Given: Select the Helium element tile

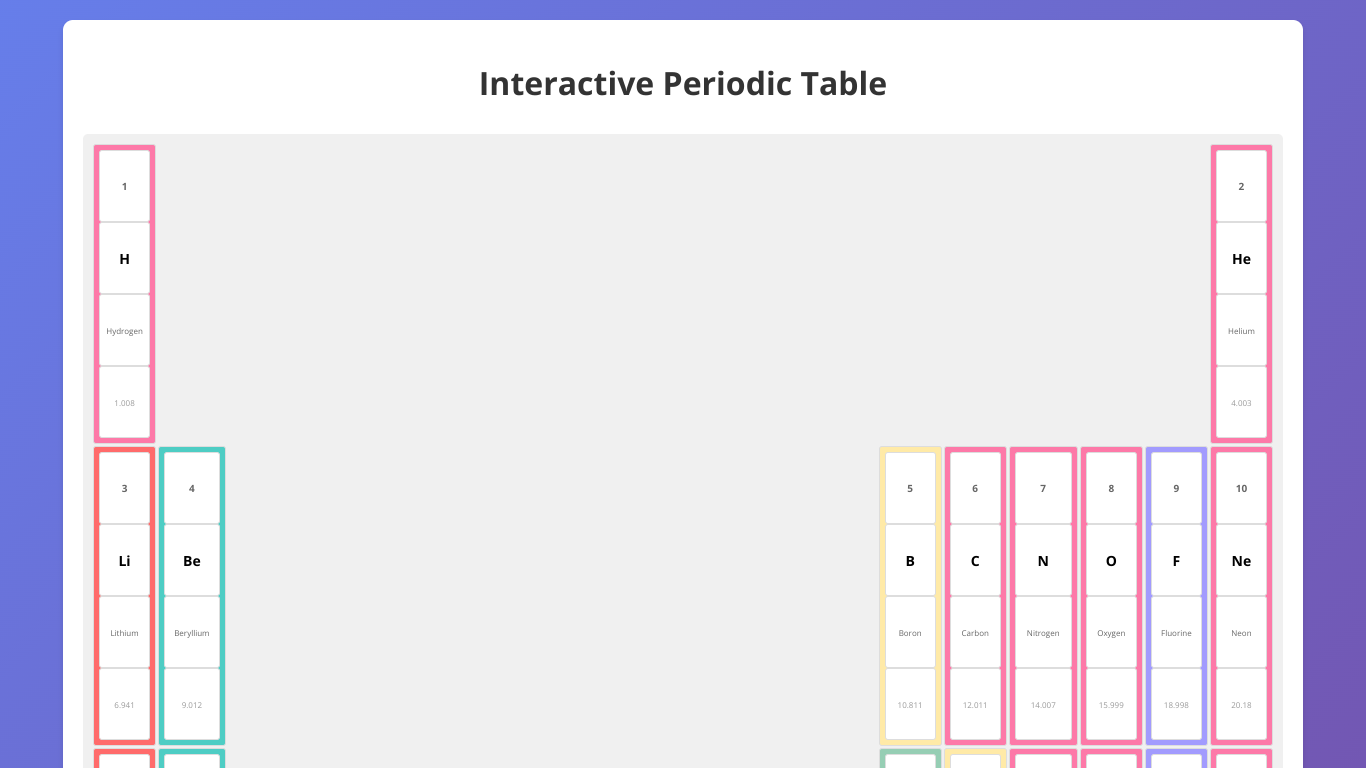Looking at the screenshot, I should [x=1241, y=293].
